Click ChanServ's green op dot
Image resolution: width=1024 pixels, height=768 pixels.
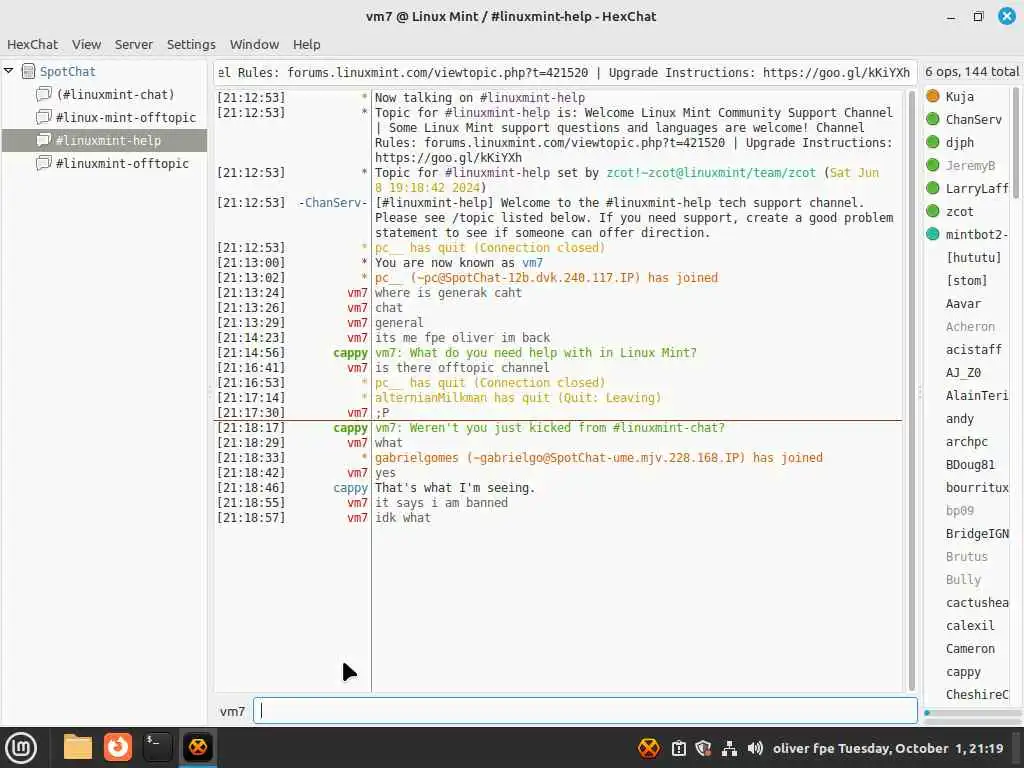[933, 119]
